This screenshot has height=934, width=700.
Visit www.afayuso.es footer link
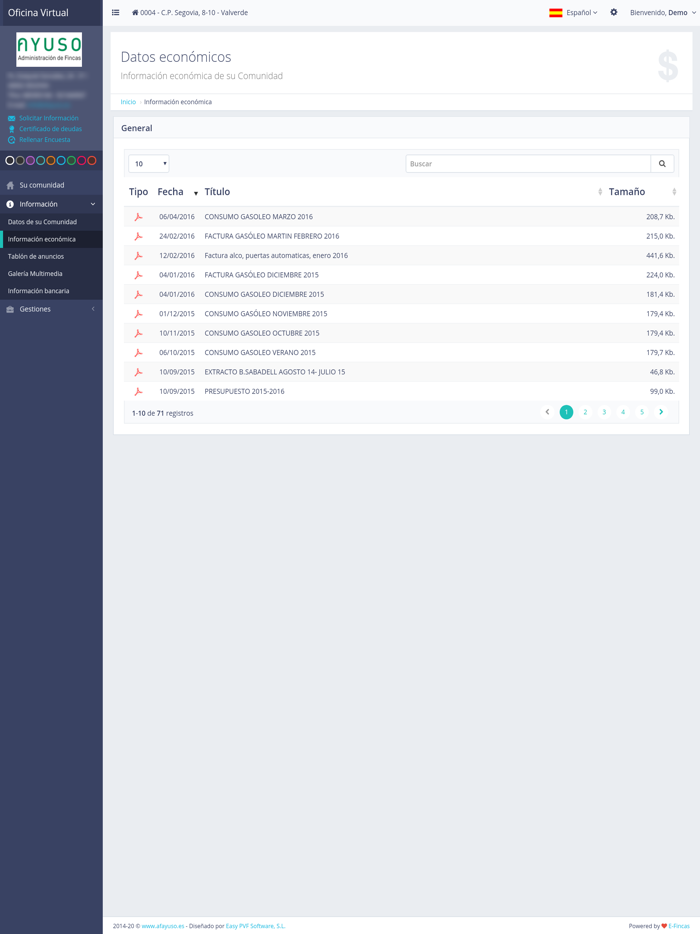pos(163,926)
